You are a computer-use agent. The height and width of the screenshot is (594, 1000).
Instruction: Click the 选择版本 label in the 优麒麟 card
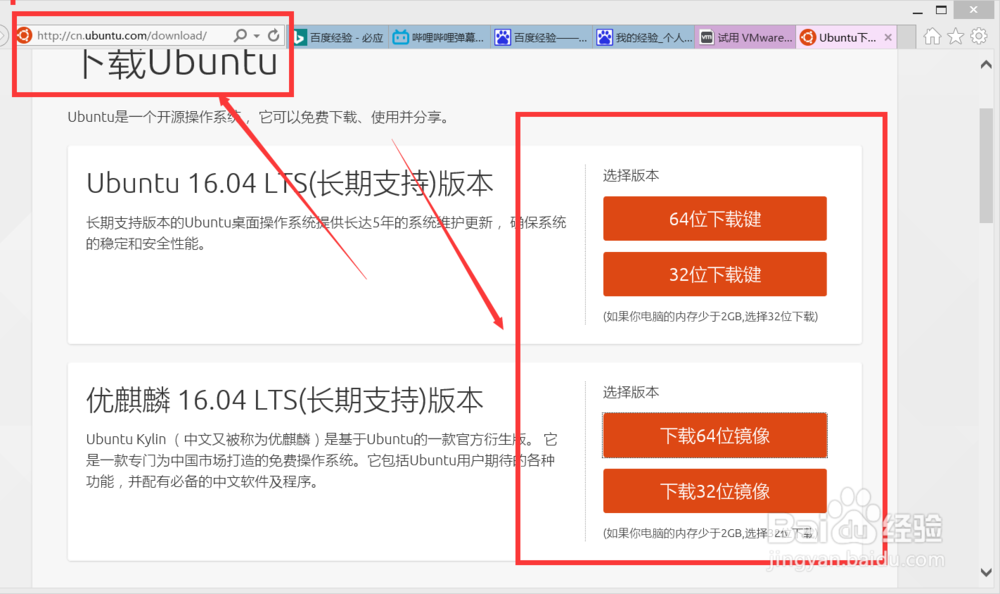(631, 392)
